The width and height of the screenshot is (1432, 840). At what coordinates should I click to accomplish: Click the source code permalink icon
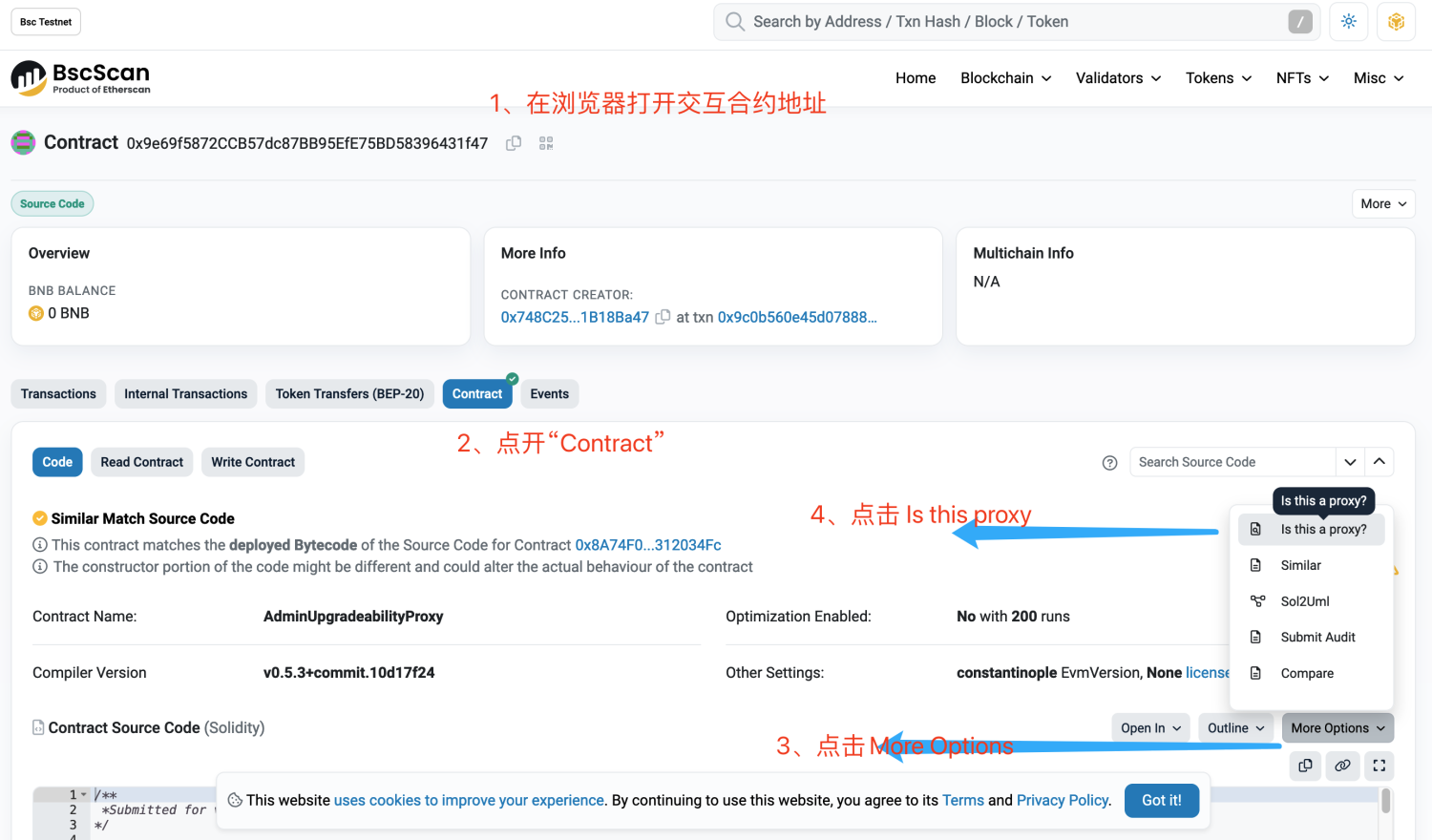click(x=1342, y=766)
